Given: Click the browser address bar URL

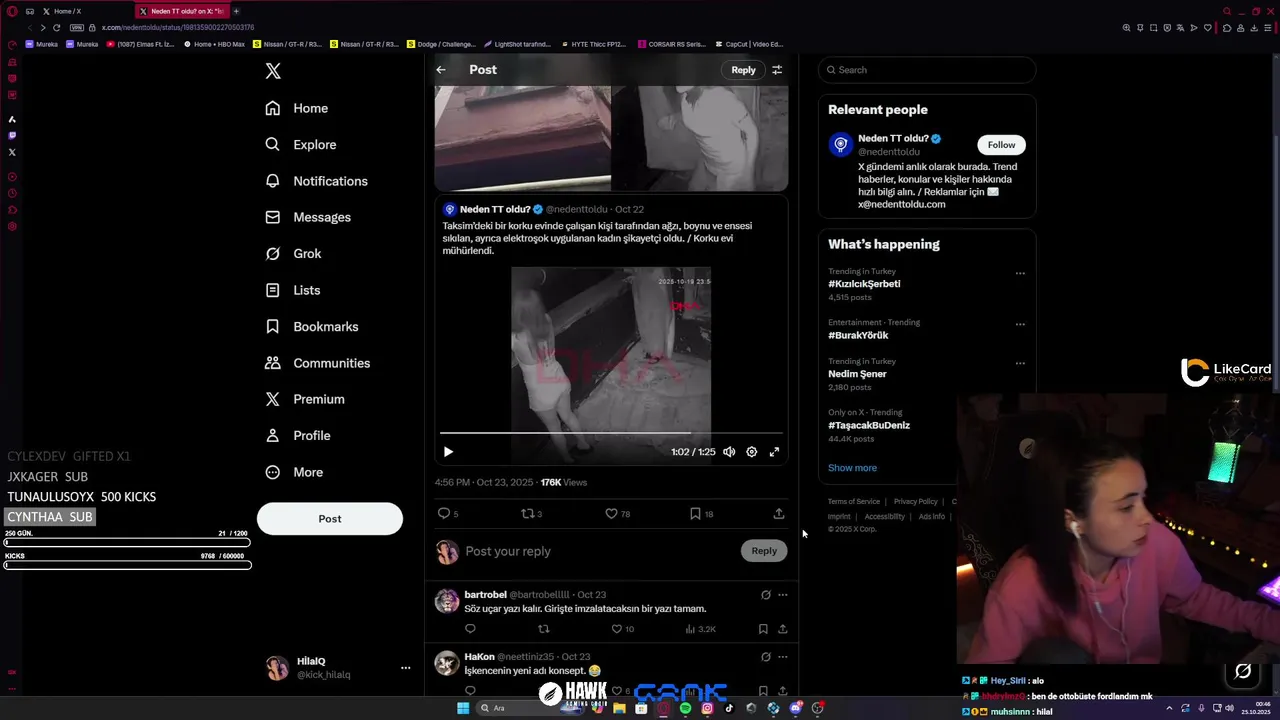Looking at the screenshot, I should coord(178,28).
